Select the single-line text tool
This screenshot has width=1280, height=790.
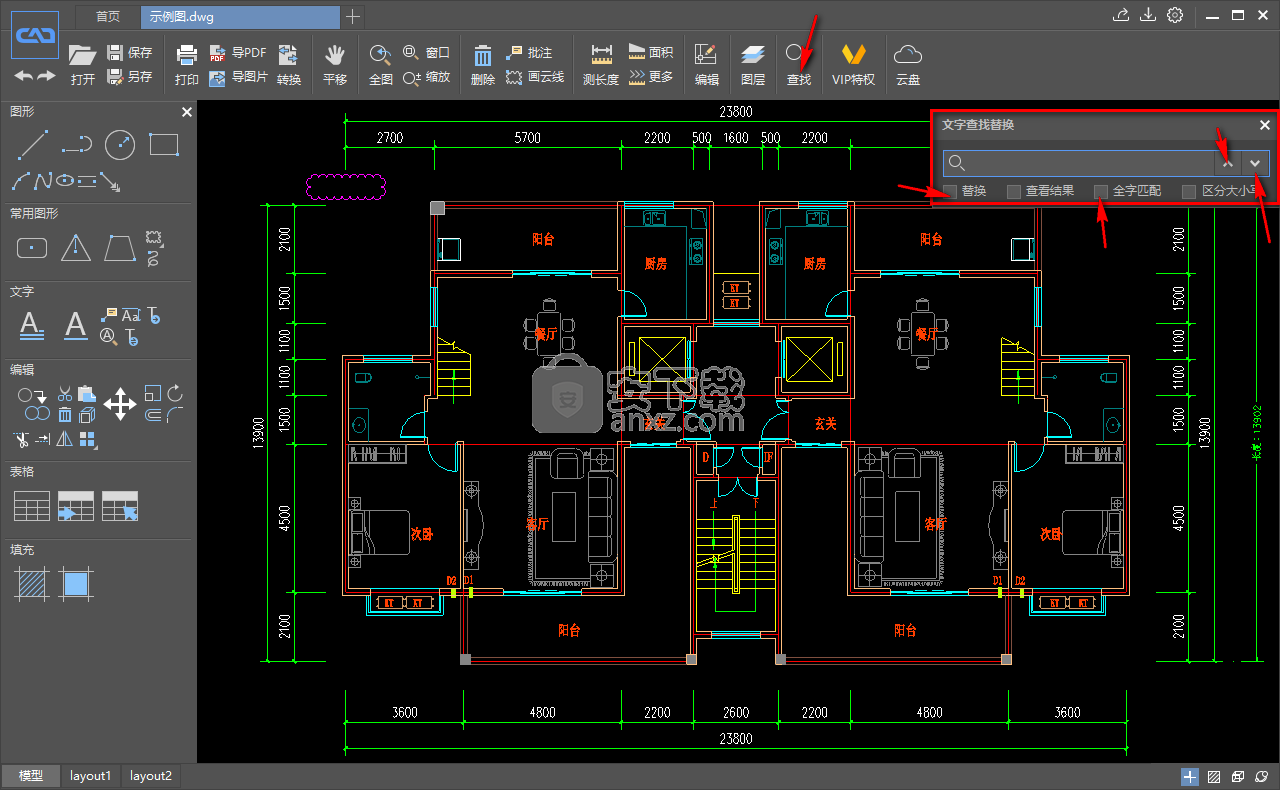tap(76, 324)
